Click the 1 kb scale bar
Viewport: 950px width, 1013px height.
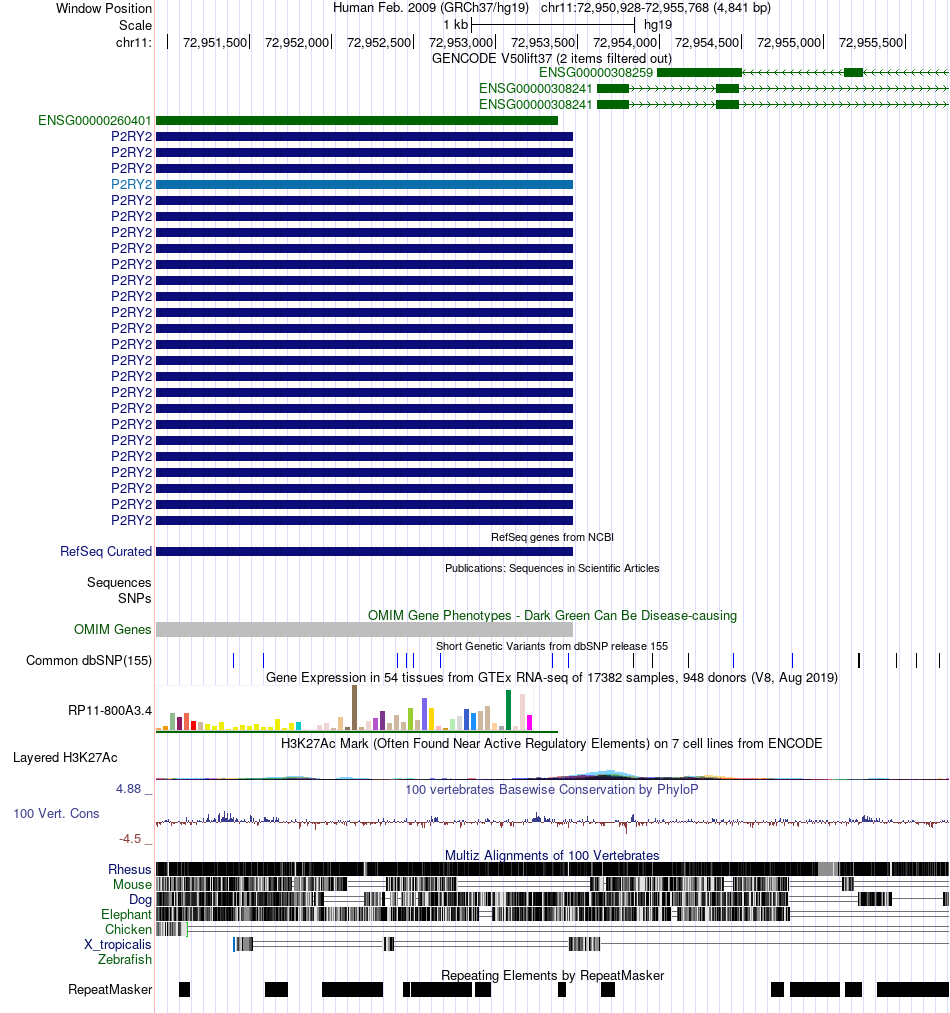pyautogui.click(x=553, y=25)
